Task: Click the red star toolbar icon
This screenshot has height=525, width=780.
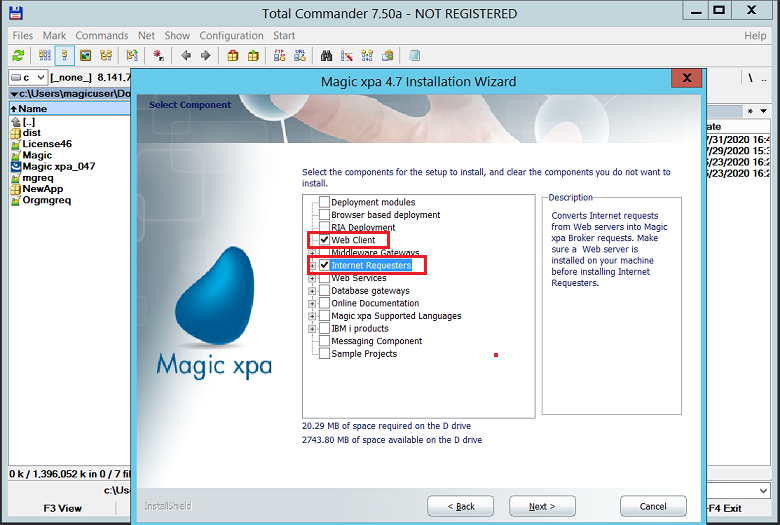Action: [159, 55]
